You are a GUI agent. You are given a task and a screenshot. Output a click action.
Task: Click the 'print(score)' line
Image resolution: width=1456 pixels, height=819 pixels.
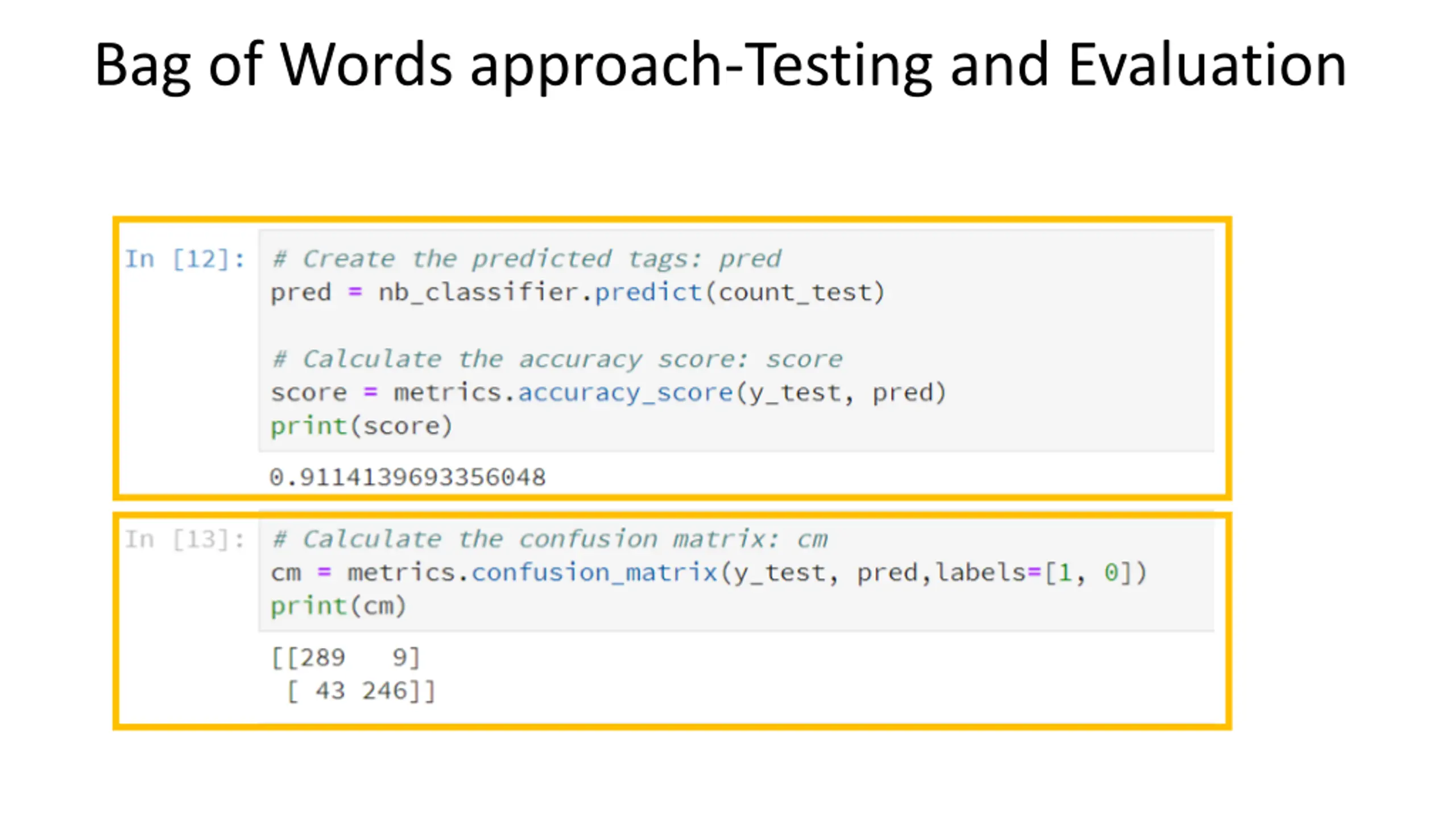click(362, 426)
